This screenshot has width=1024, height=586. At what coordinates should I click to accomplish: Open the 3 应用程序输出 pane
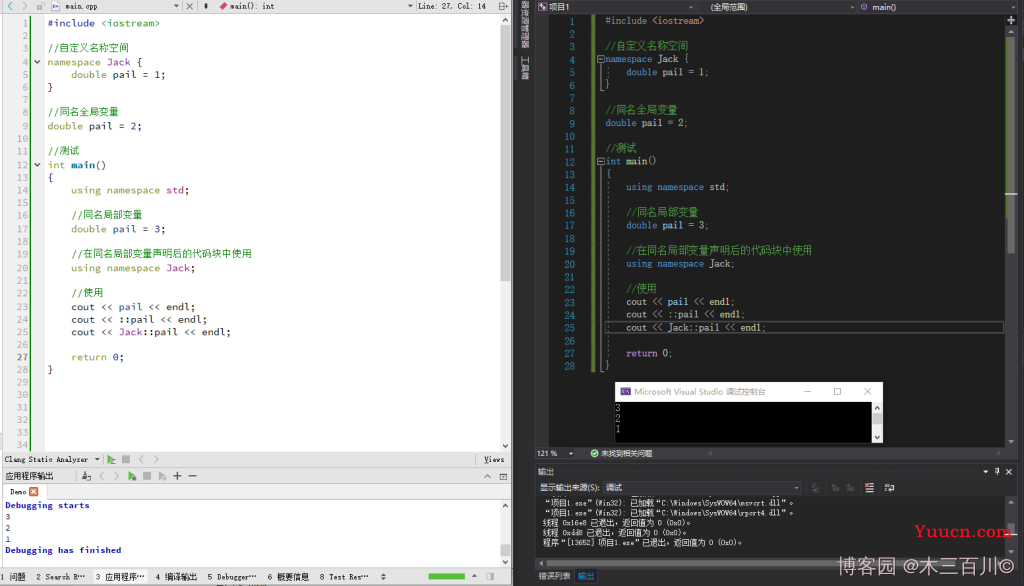click(x=120, y=577)
